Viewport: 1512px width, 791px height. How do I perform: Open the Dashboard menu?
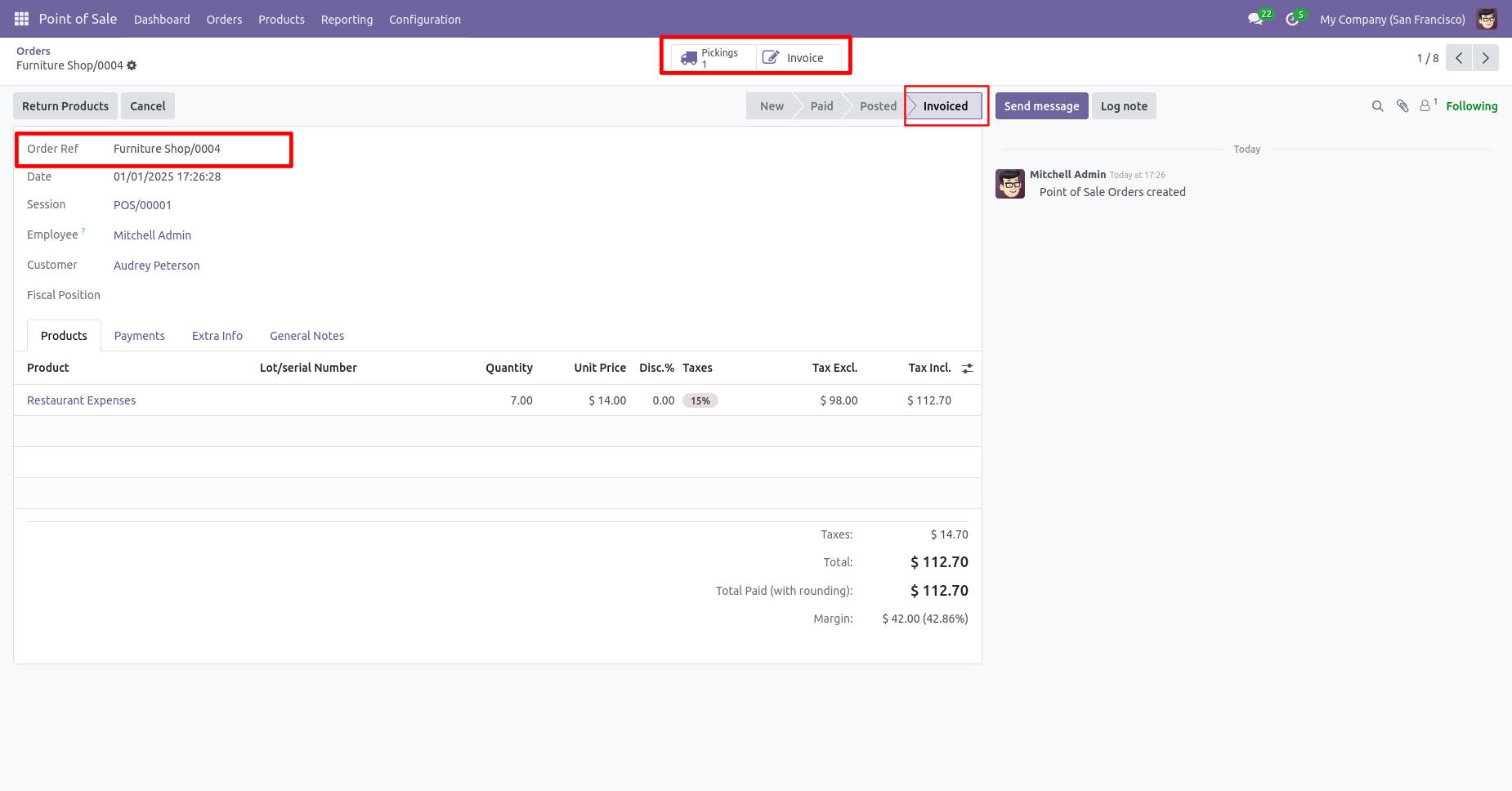point(162,20)
